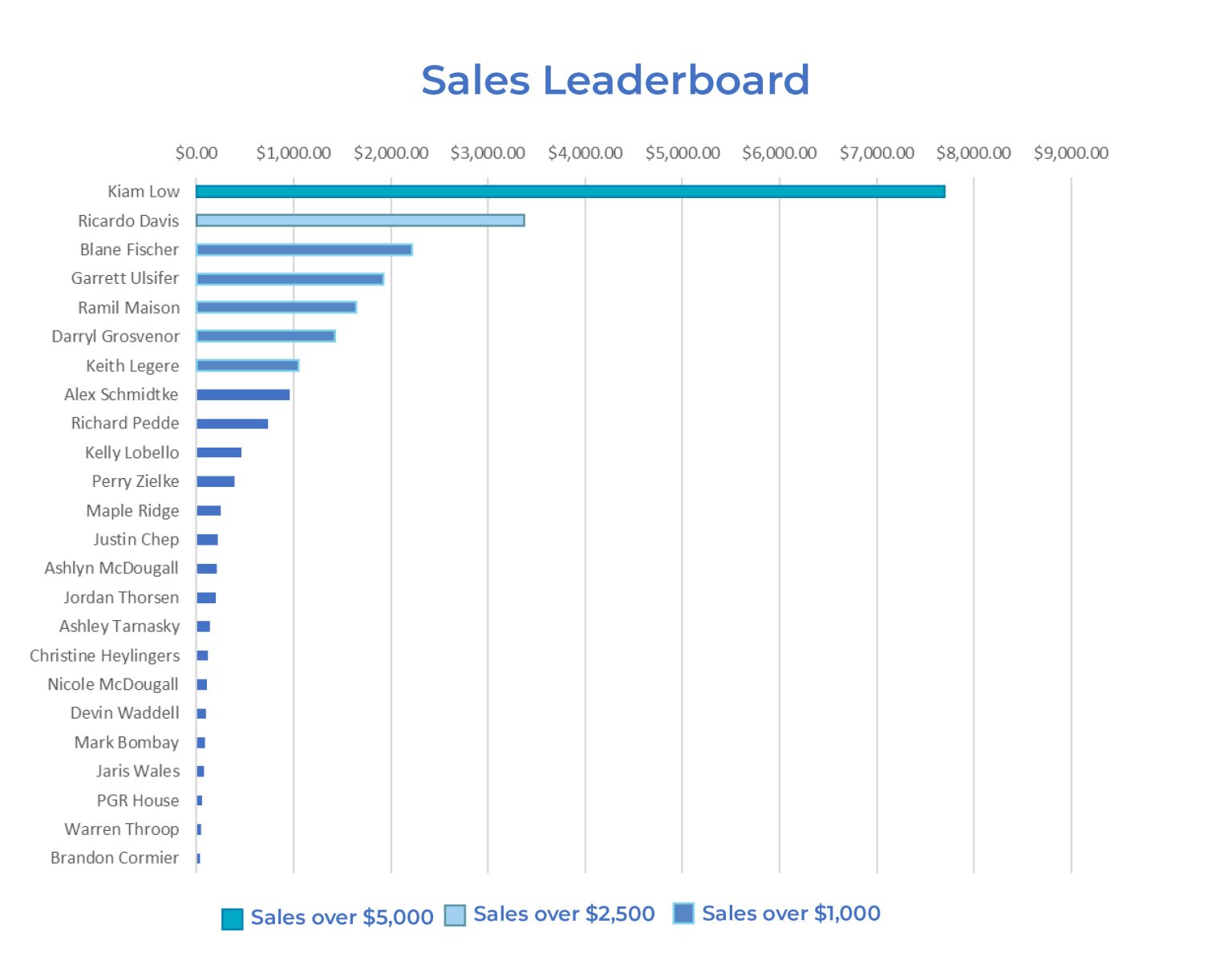This screenshot has height=969, width=1232.
Task: Click the Sales over $2,500 legend text
Action: 564,914
